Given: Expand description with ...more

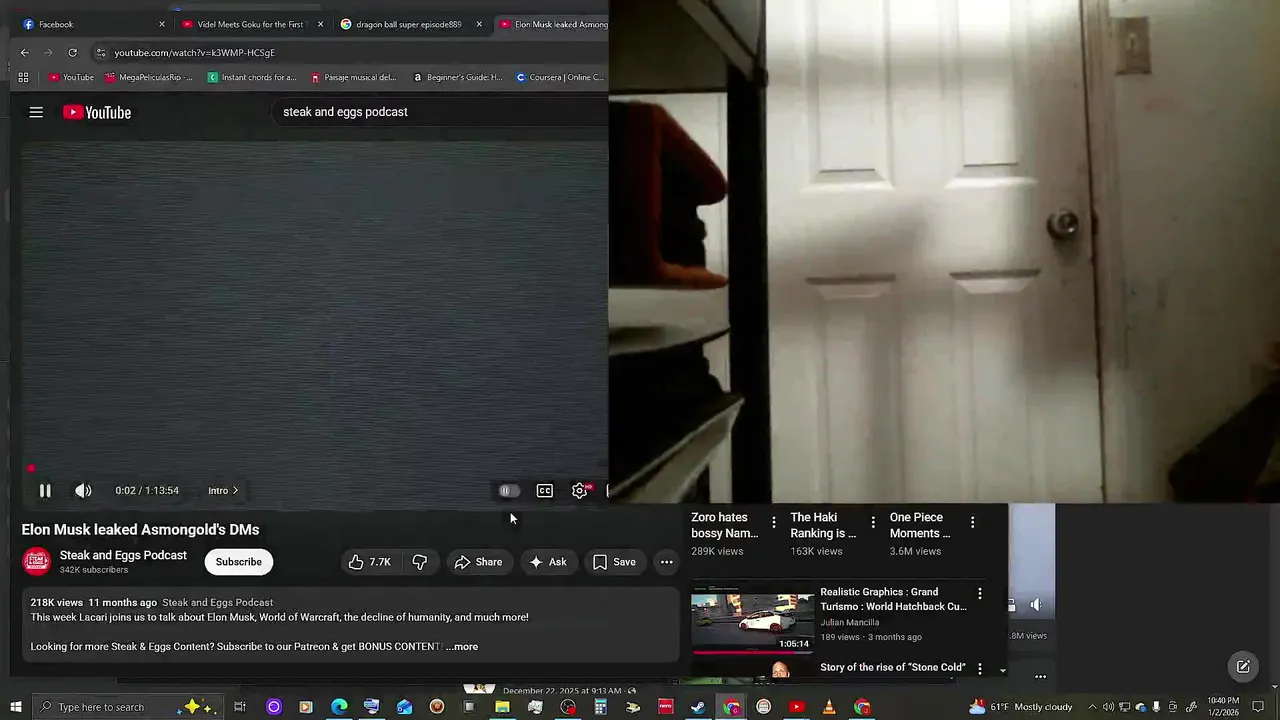Looking at the screenshot, I should coord(462,646).
